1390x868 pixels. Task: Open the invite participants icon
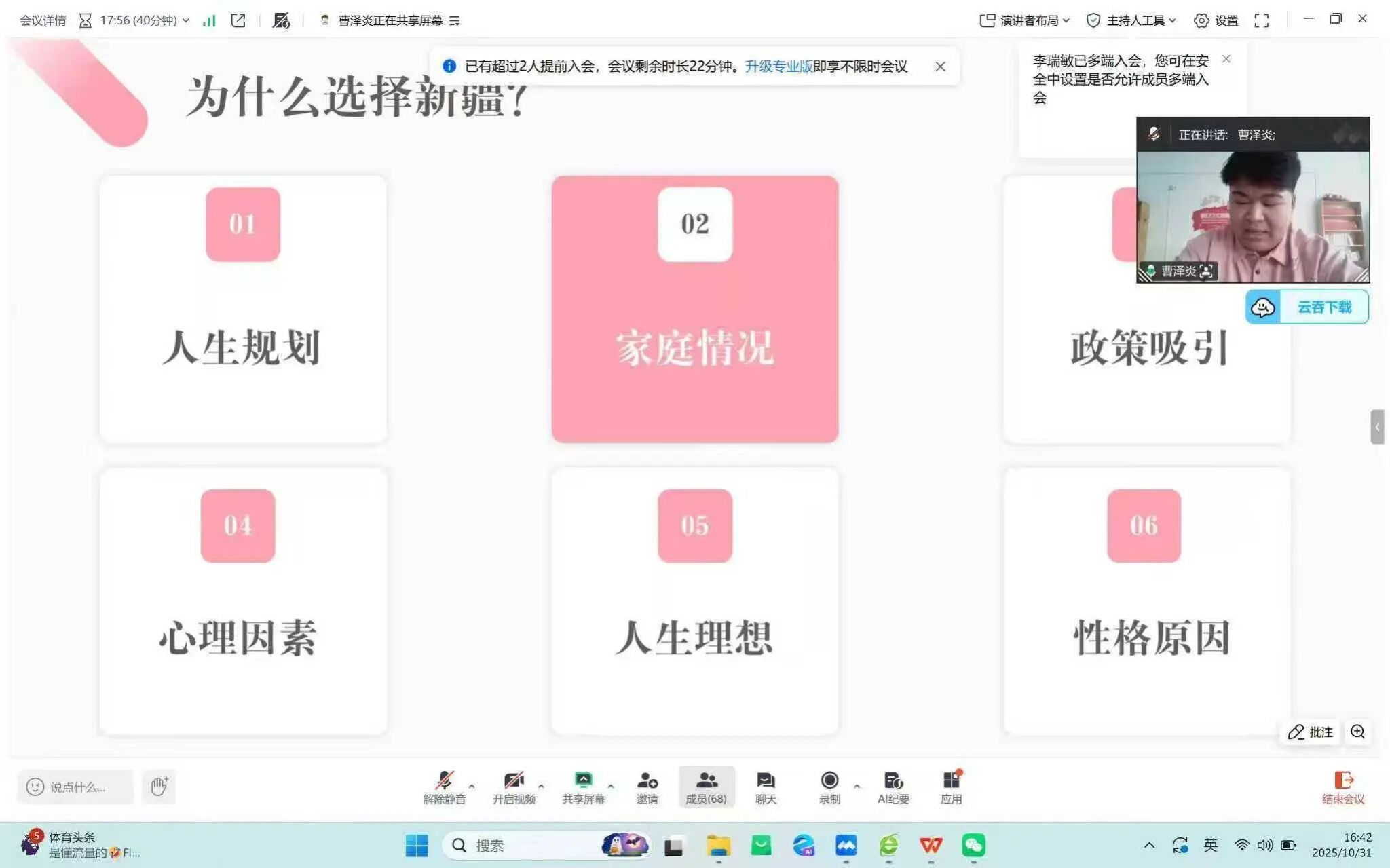click(647, 787)
